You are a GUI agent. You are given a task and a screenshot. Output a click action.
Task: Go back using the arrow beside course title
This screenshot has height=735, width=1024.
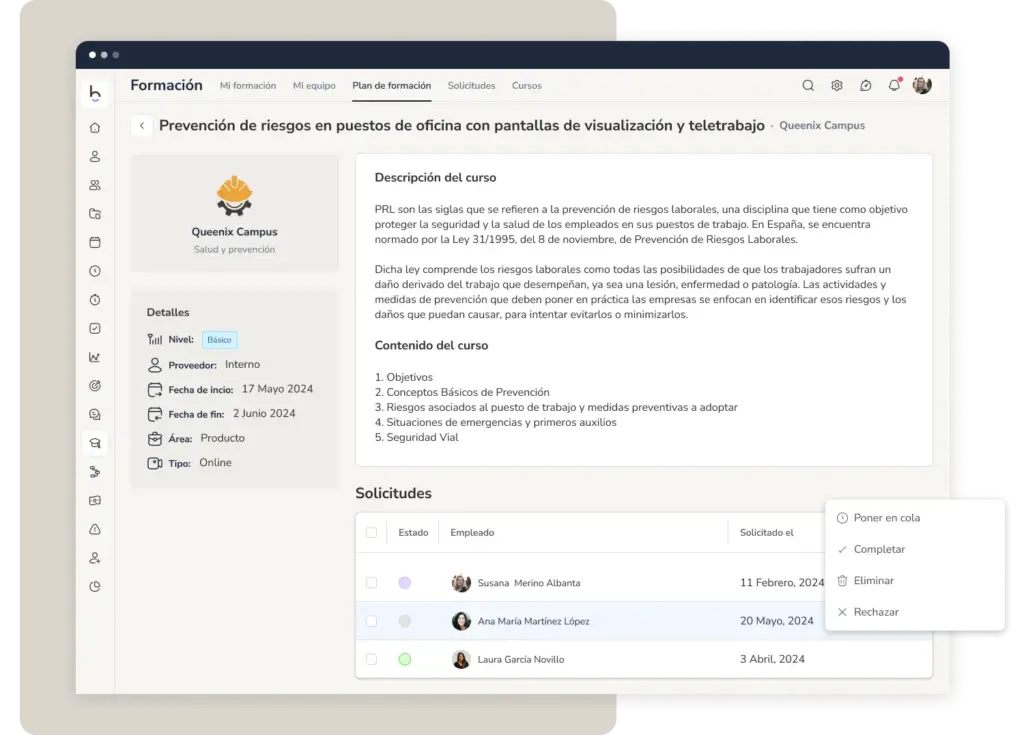pos(142,125)
